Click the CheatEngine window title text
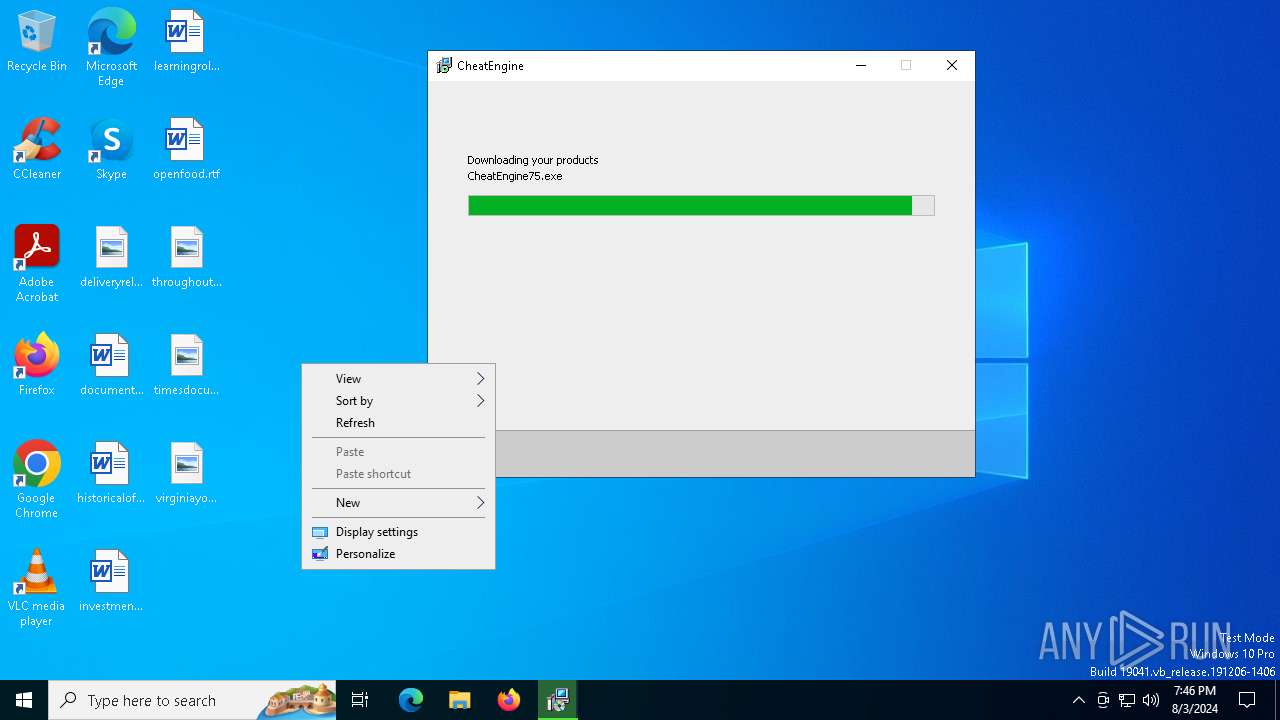The width and height of the screenshot is (1280, 720). [x=490, y=66]
